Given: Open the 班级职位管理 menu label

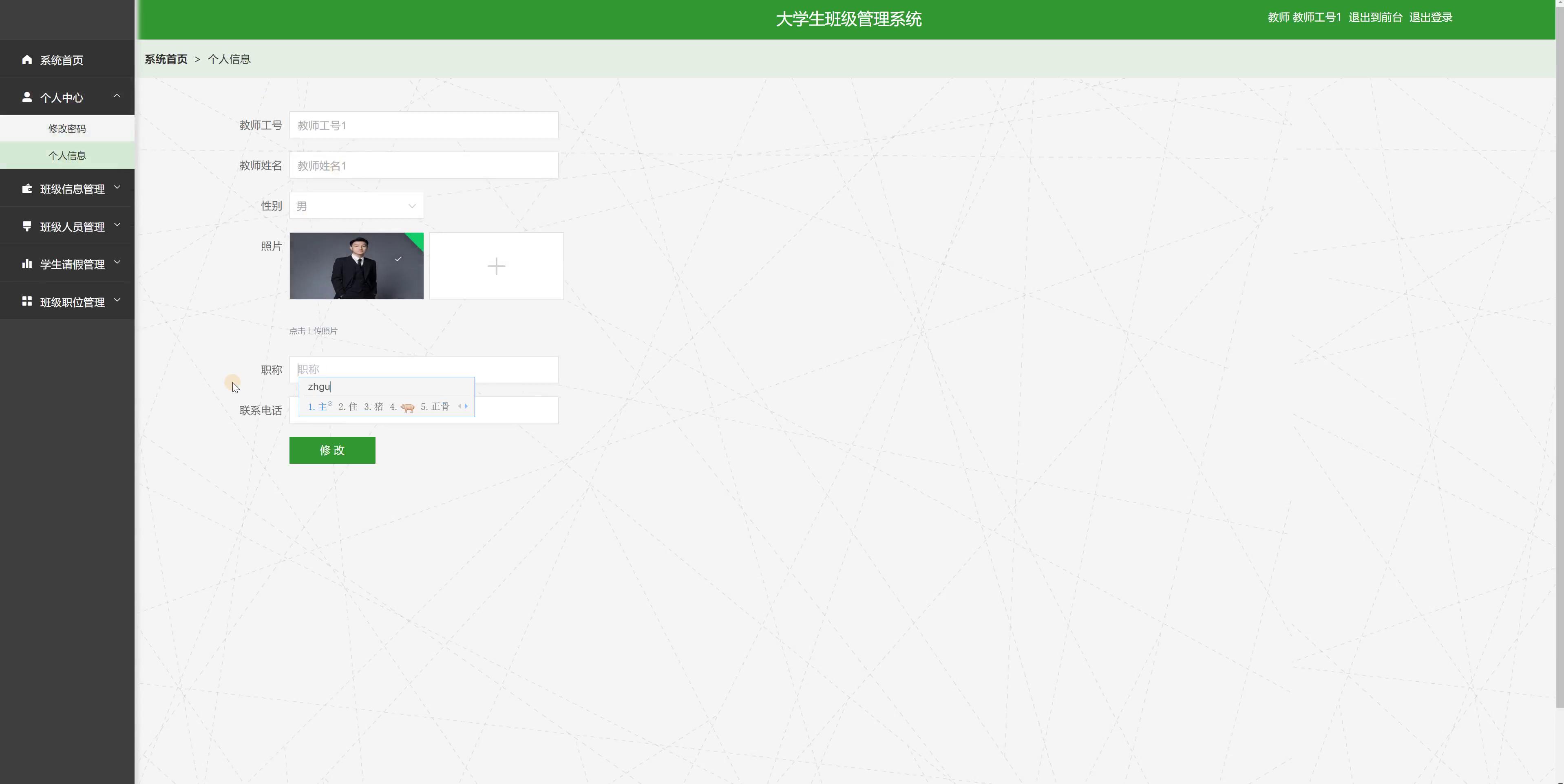Looking at the screenshot, I should coord(72,302).
